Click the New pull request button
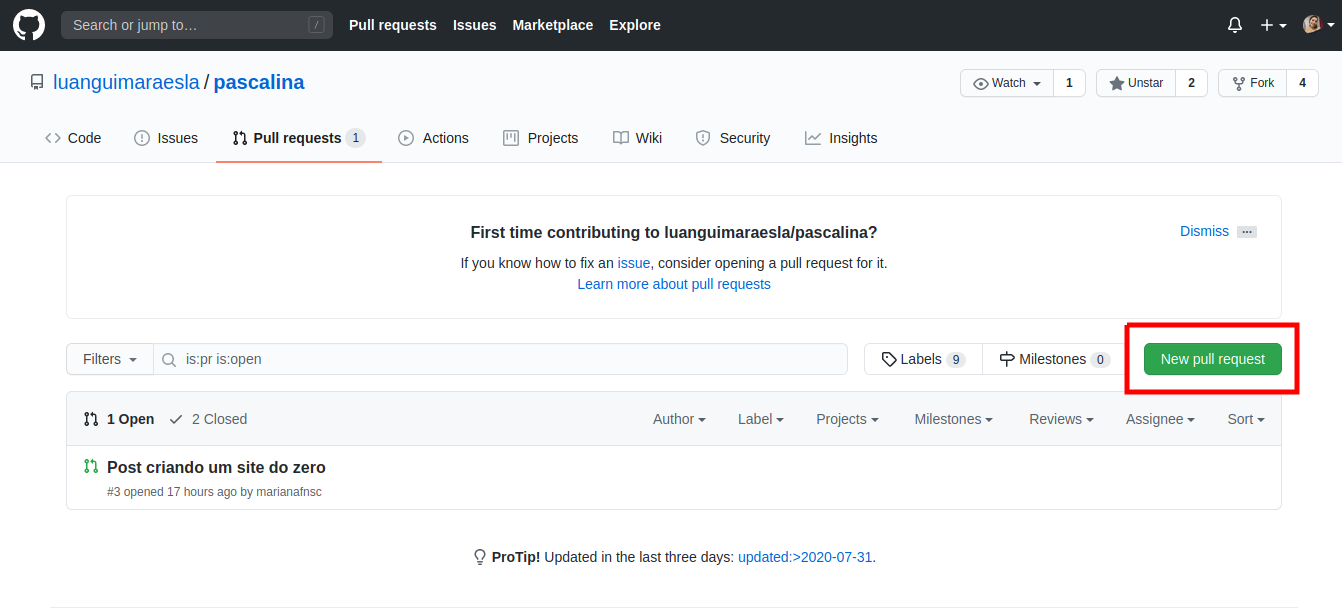 1212,359
